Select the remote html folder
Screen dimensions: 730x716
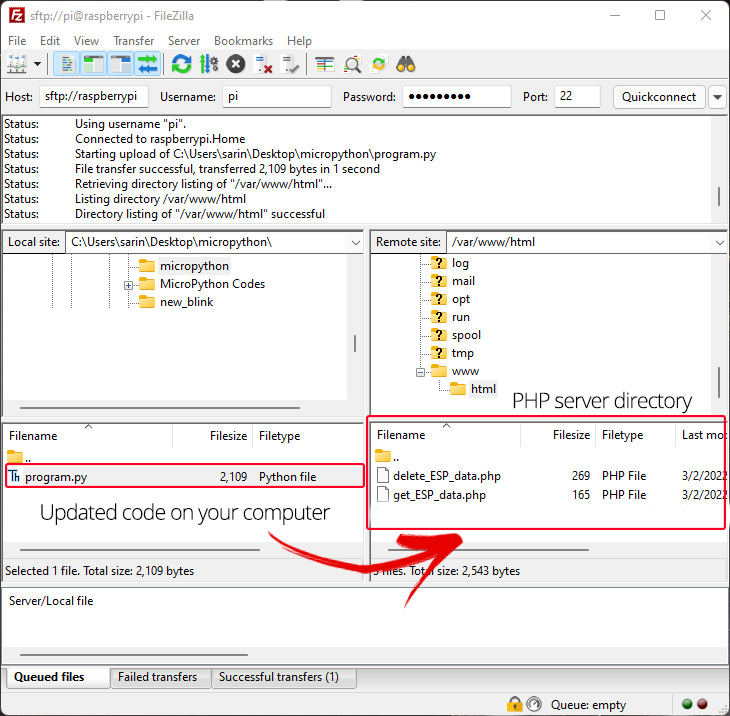(x=483, y=389)
